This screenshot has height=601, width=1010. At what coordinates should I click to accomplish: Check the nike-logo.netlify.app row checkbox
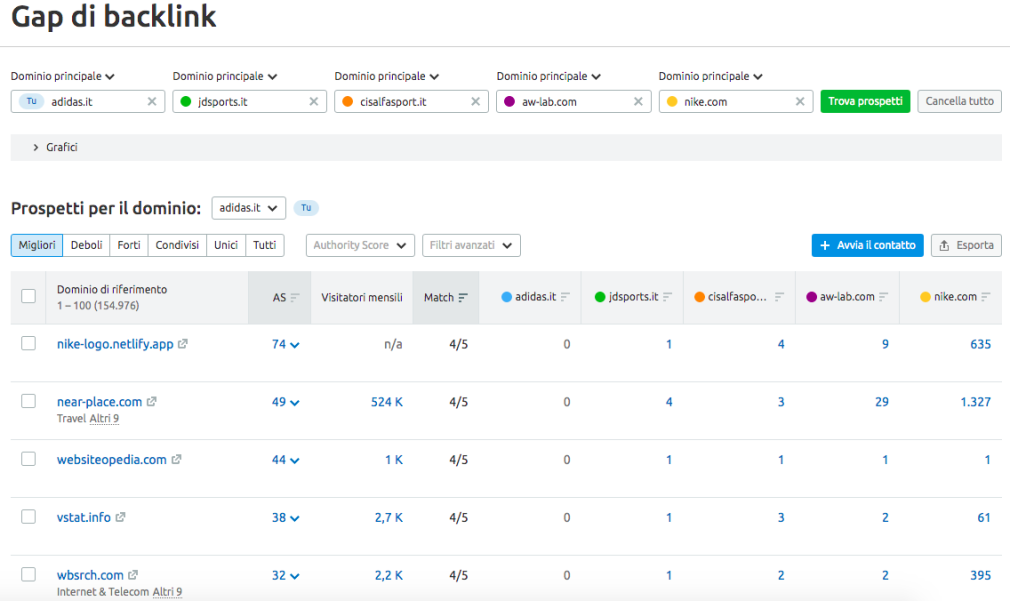(28, 343)
